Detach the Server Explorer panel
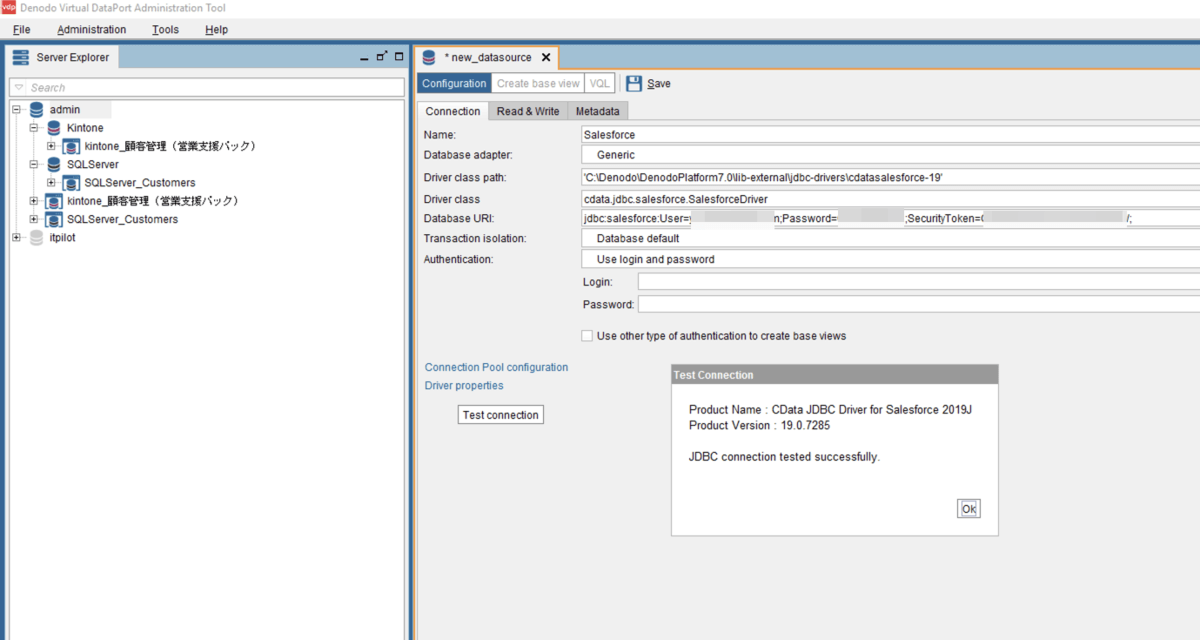The height and width of the screenshot is (640, 1200). click(x=382, y=56)
